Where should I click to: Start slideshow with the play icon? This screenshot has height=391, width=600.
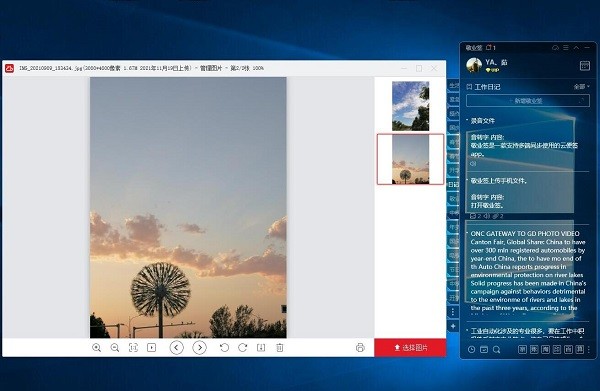tap(152, 348)
